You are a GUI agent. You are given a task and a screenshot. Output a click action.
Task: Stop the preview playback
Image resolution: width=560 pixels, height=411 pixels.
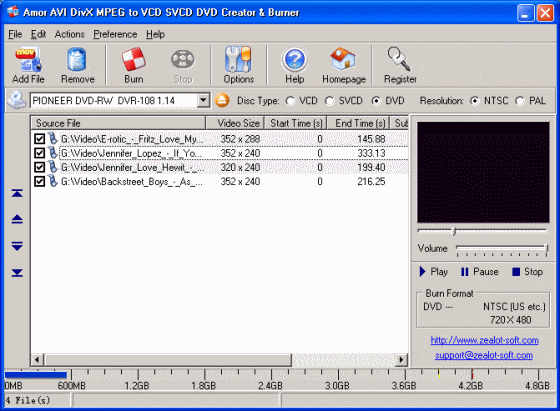[x=528, y=272]
